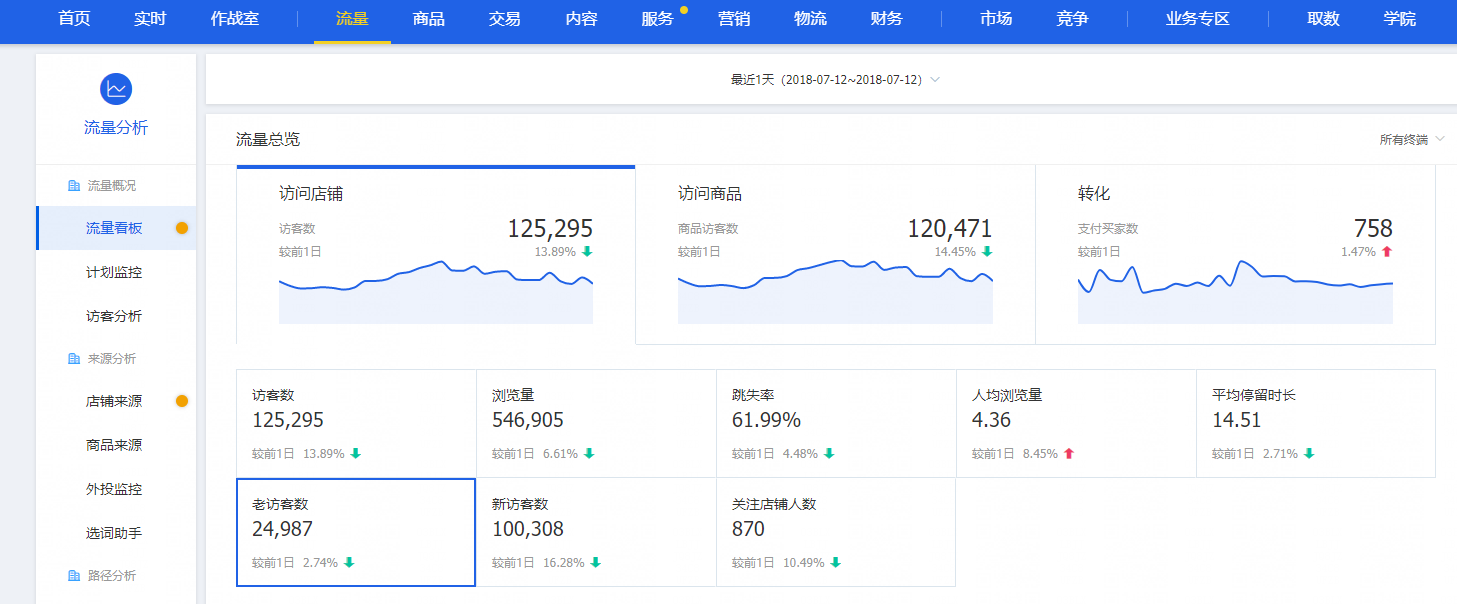Click the 来源分析 section icon

coord(74,359)
